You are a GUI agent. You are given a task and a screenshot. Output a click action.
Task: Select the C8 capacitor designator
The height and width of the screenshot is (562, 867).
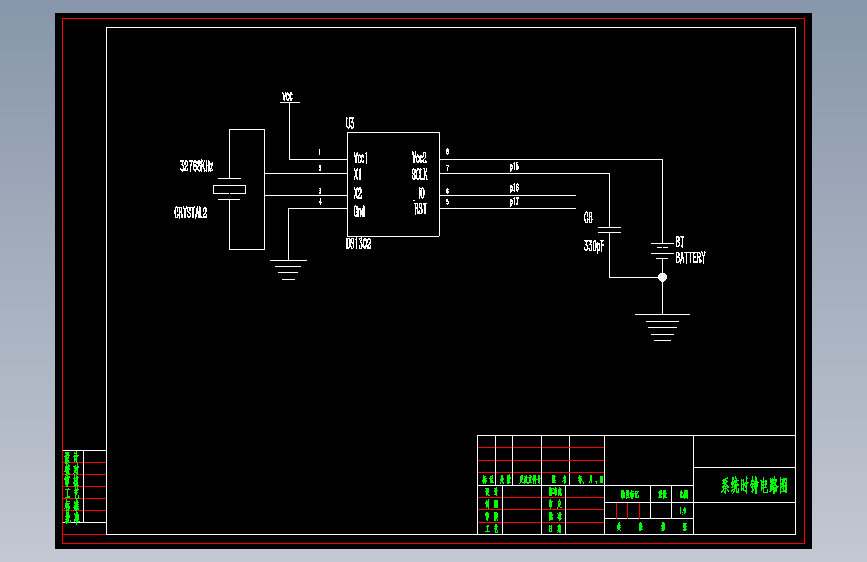(588, 217)
